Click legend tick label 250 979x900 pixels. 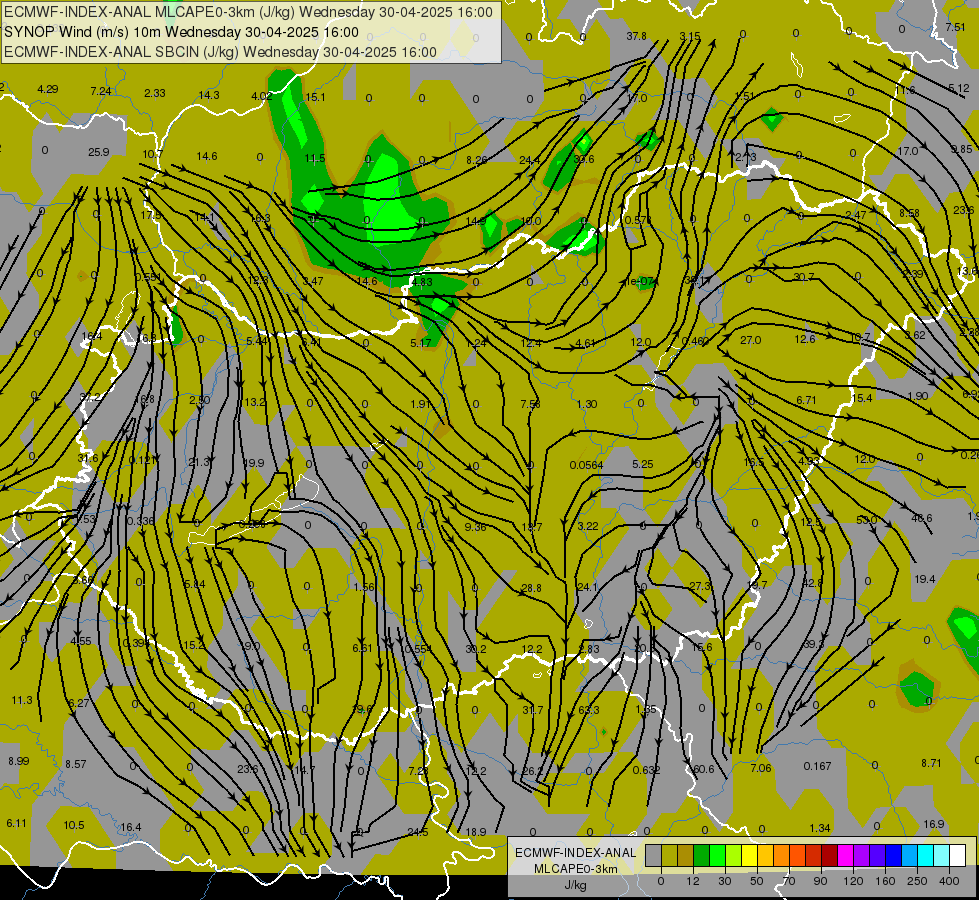click(x=917, y=881)
